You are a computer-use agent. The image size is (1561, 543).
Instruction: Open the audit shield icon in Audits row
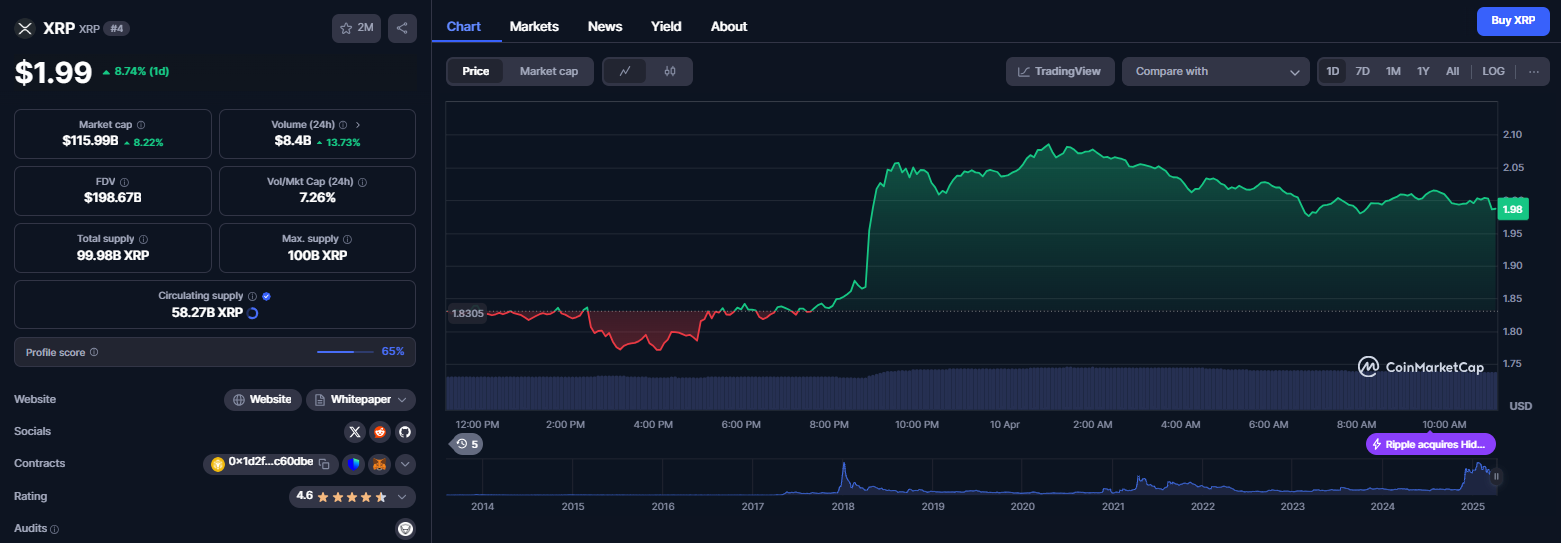coord(405,529)
